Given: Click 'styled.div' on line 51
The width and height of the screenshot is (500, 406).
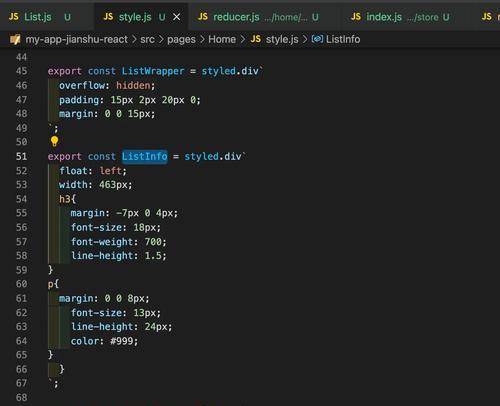Looking at the screenshot, I should [x=213, y=156].
